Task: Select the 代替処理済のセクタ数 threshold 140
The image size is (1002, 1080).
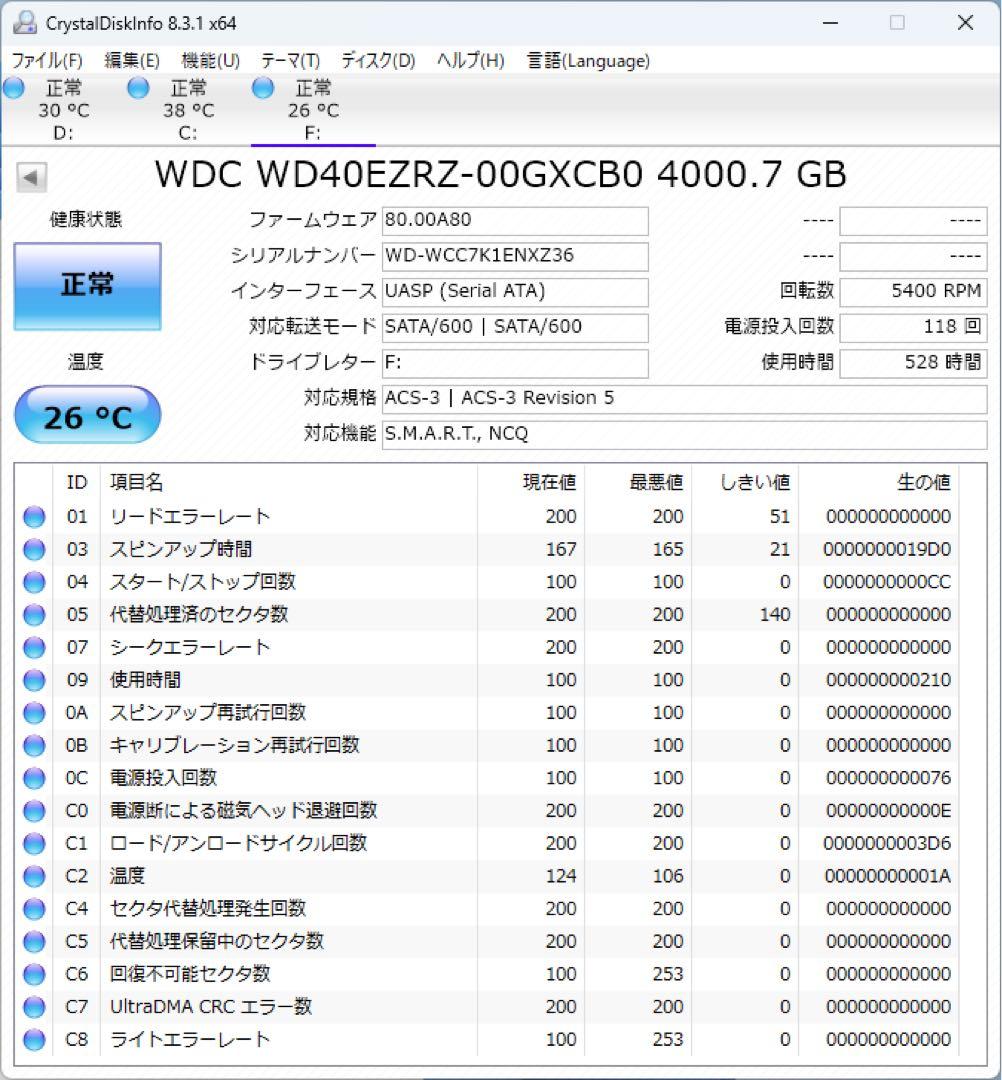Action: (x=775, y=615)
